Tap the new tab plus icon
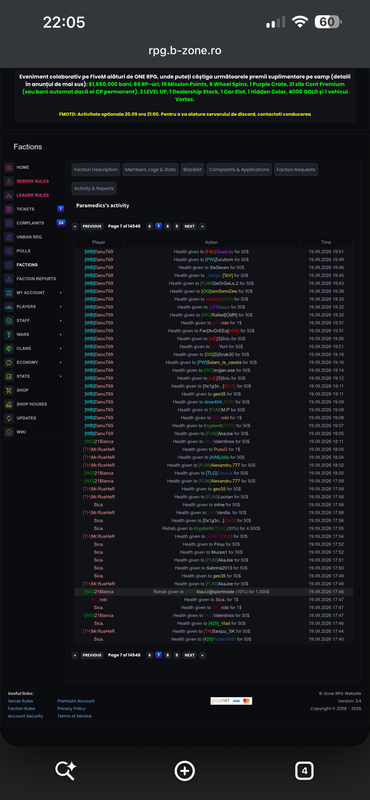 point(185,770)
